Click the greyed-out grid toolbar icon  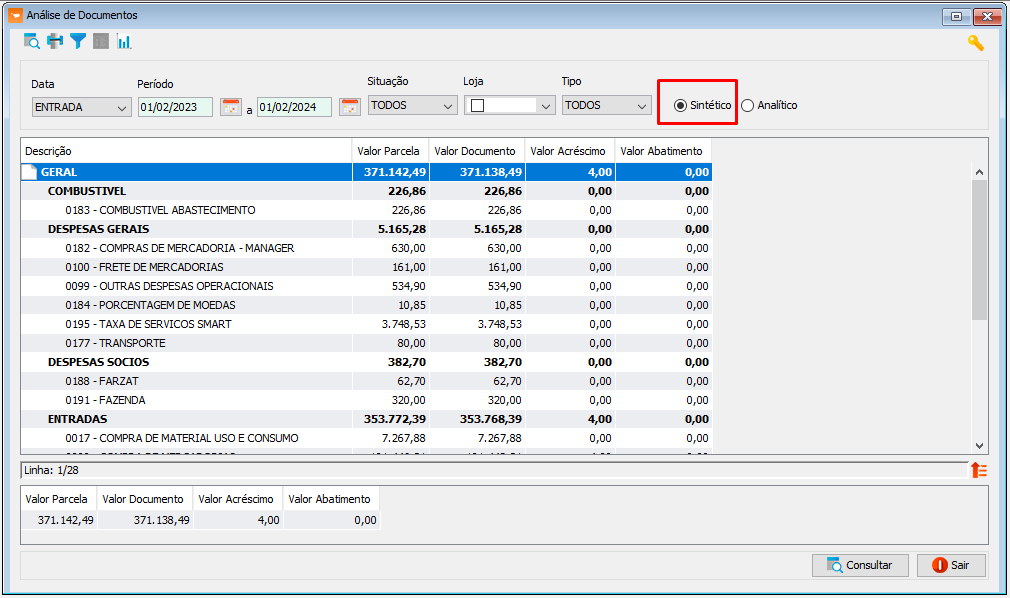click(x=100, y=41)
